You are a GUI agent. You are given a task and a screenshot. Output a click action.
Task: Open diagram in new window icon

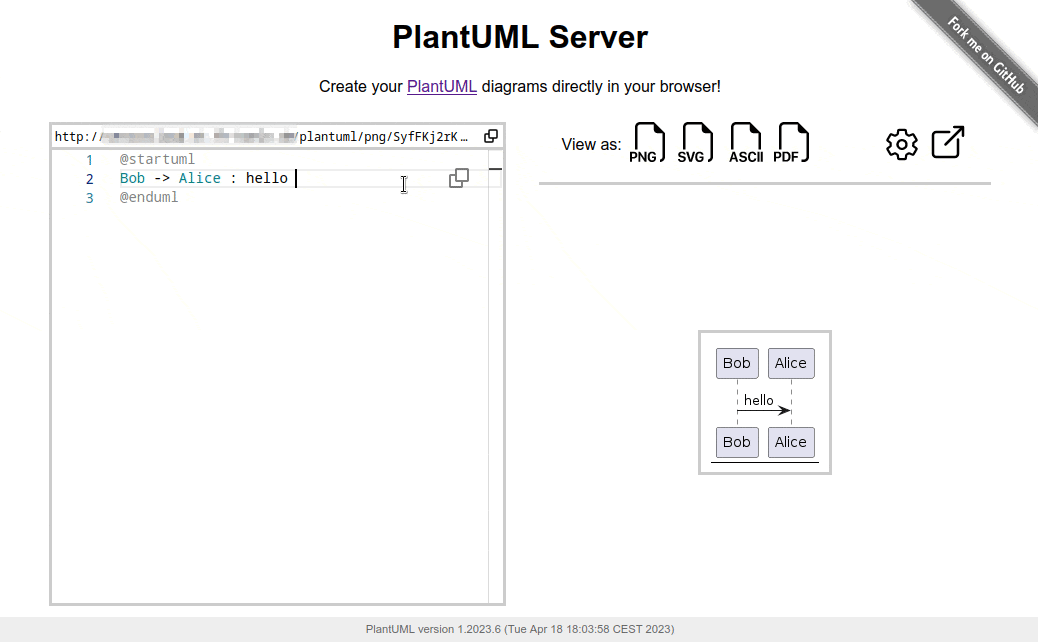[x=948, y=142]
